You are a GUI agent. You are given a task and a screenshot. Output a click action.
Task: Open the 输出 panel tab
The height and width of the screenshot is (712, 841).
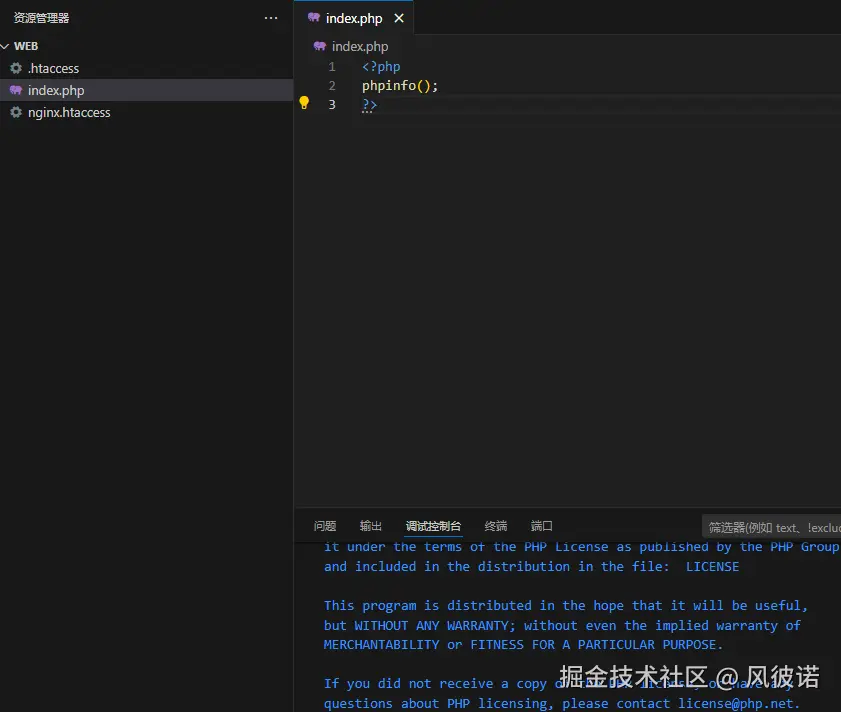(371, 526)
